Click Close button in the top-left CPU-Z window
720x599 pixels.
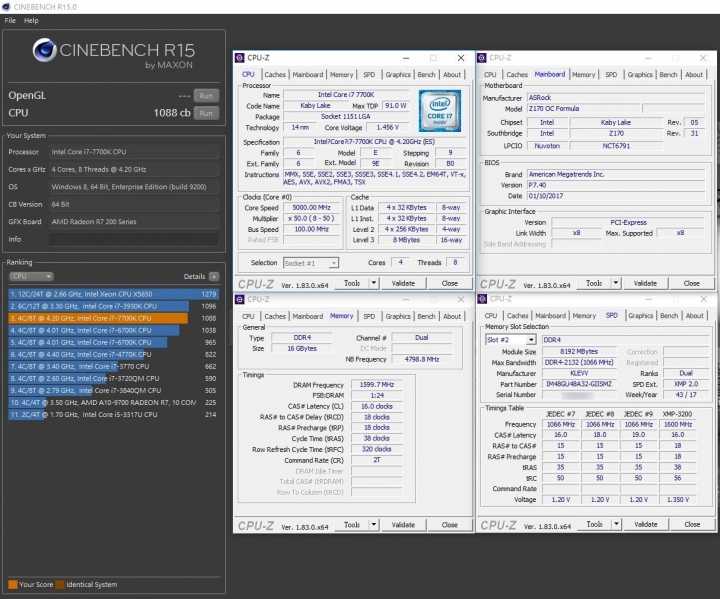point(450,283)
